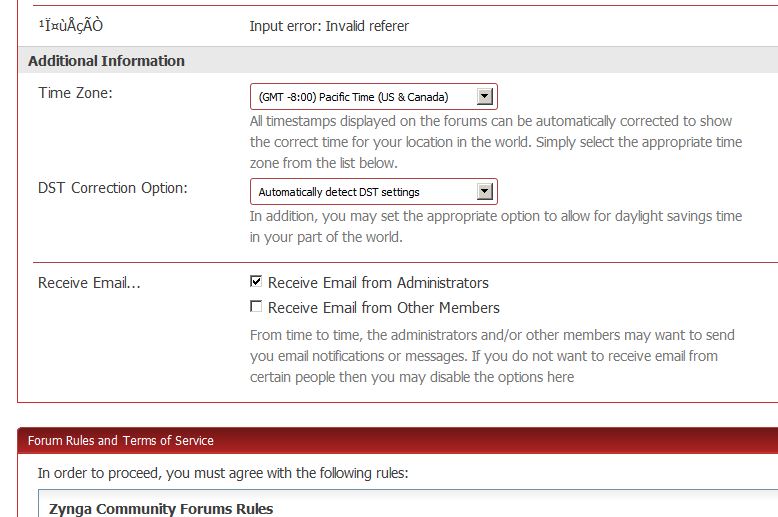The height and width of the screenshot is (517, 778).
Task: Click the Receive Email from Other Members label
Action: (384, 308)
